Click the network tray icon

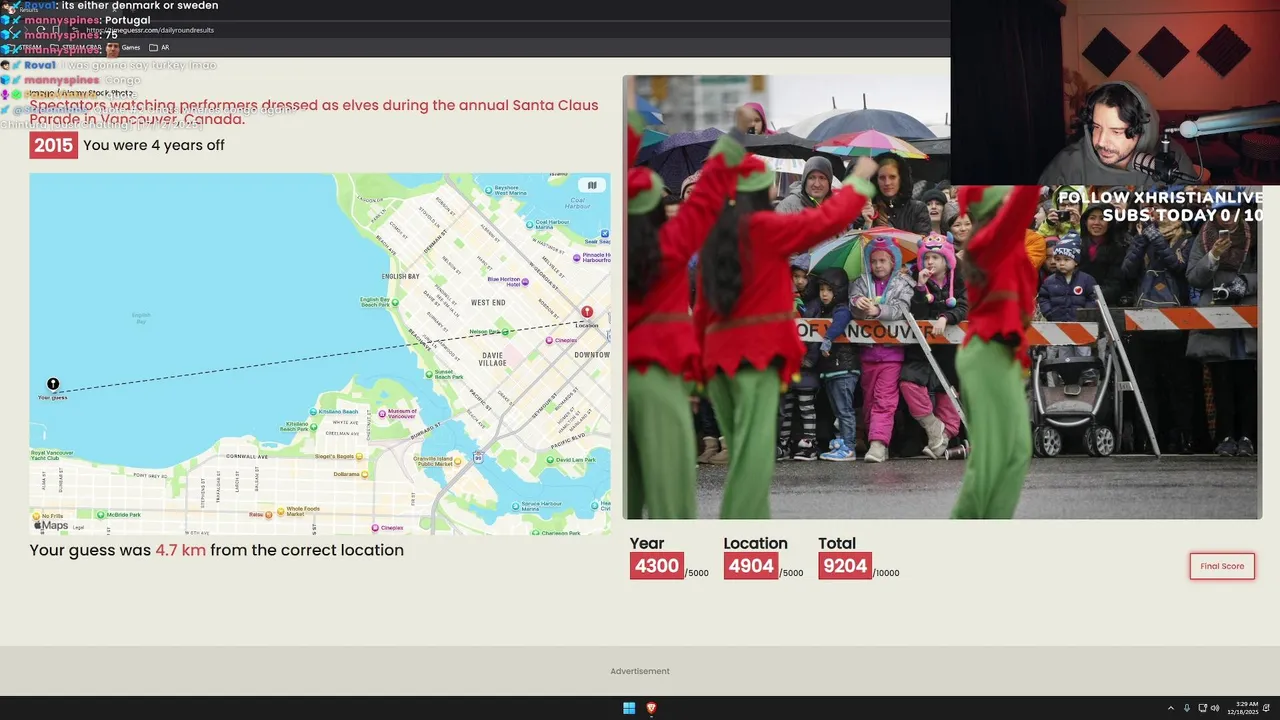1202,708
